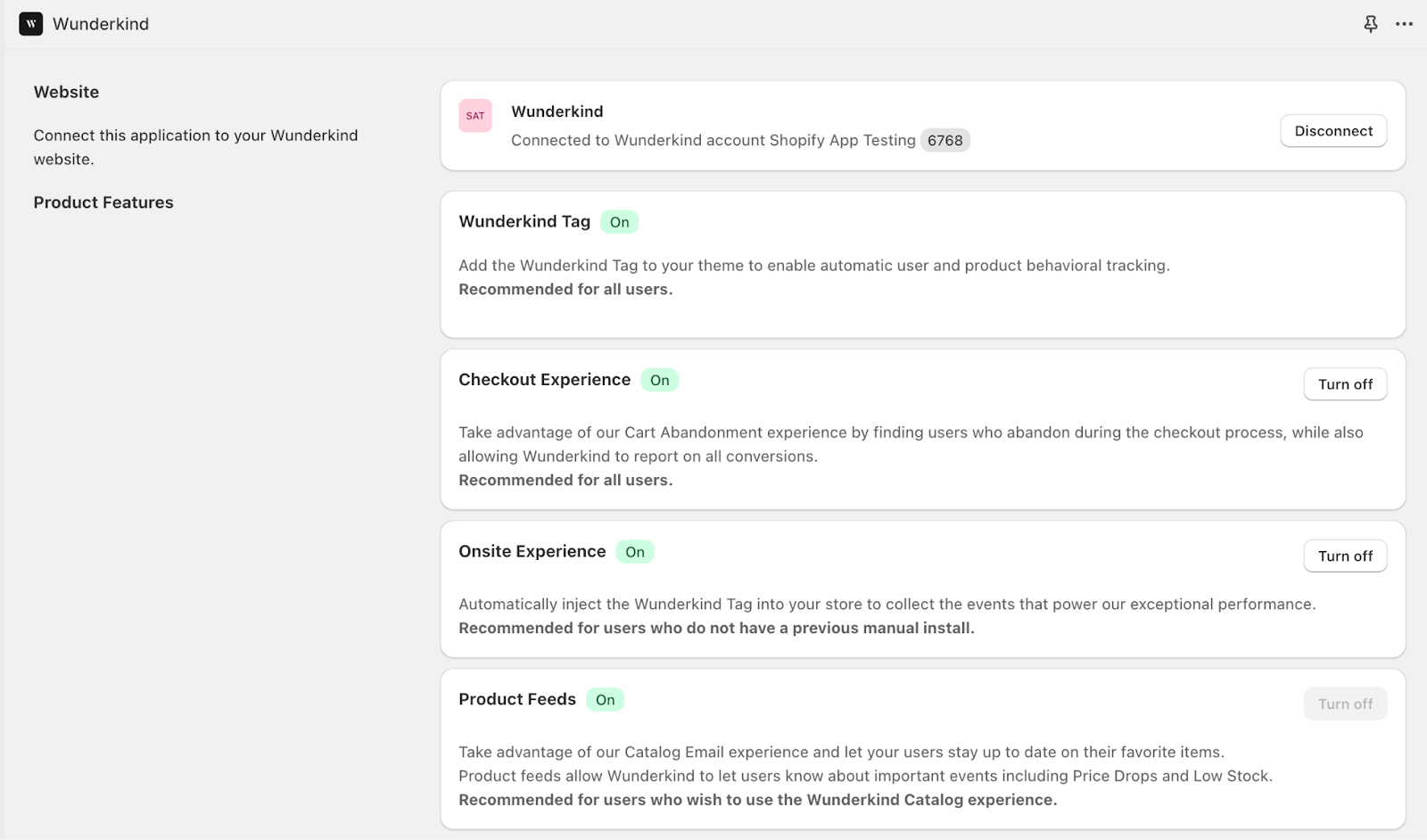Click the Wunderkind app logo icon
Image resolution: width=1427 pixels, height=840 pixels.
tap(31, 24)
